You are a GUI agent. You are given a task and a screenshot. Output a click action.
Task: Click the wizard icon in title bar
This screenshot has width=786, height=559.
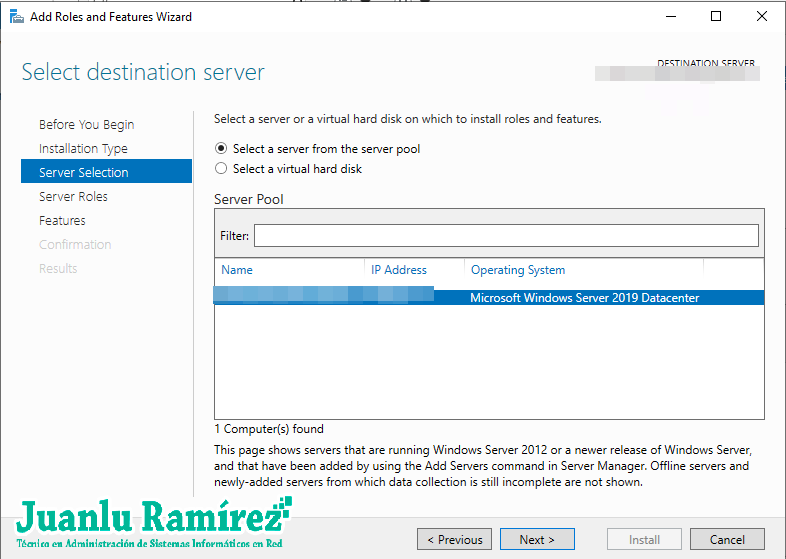(15, 16)
